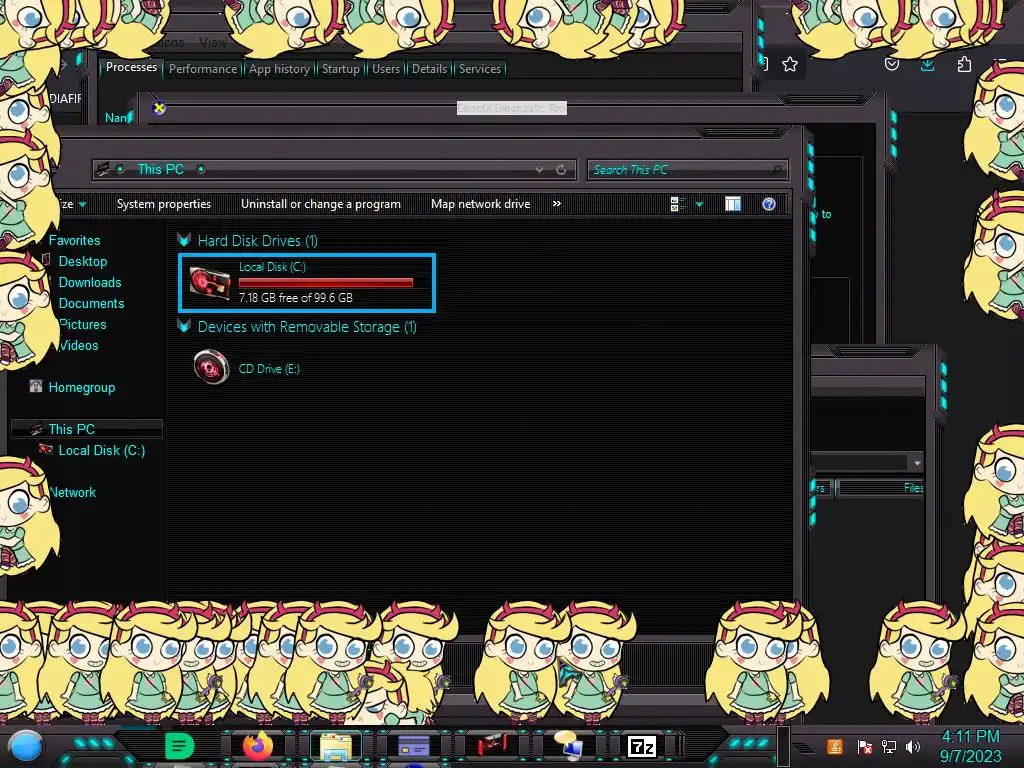1024x768 pixels.
Task: Switch to Users tab in Task Manager
Action: point(386,69)
